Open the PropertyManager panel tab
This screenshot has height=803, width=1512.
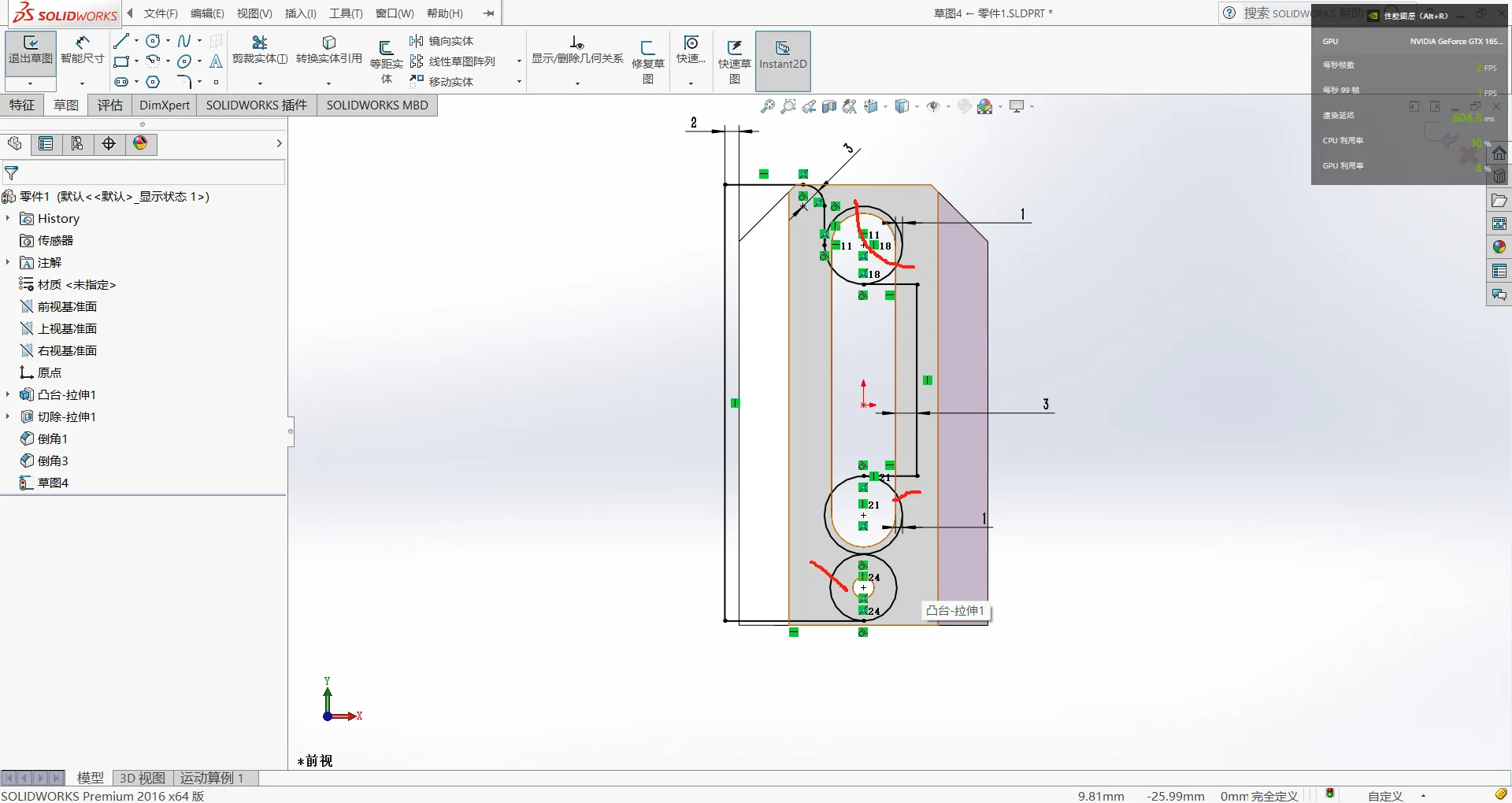click(x=46, y=143)
